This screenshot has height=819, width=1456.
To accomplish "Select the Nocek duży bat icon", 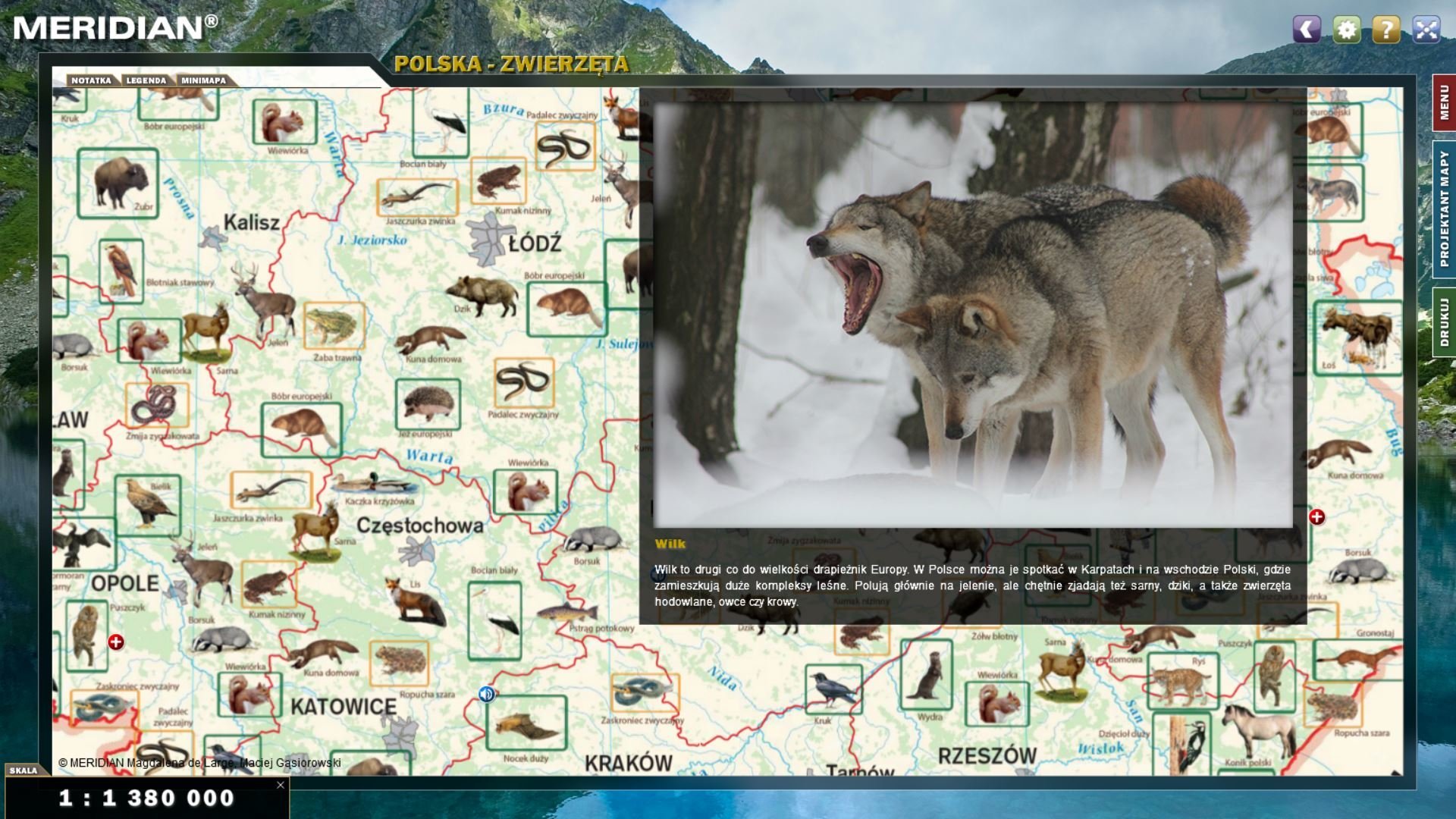I will pos(526,723).
